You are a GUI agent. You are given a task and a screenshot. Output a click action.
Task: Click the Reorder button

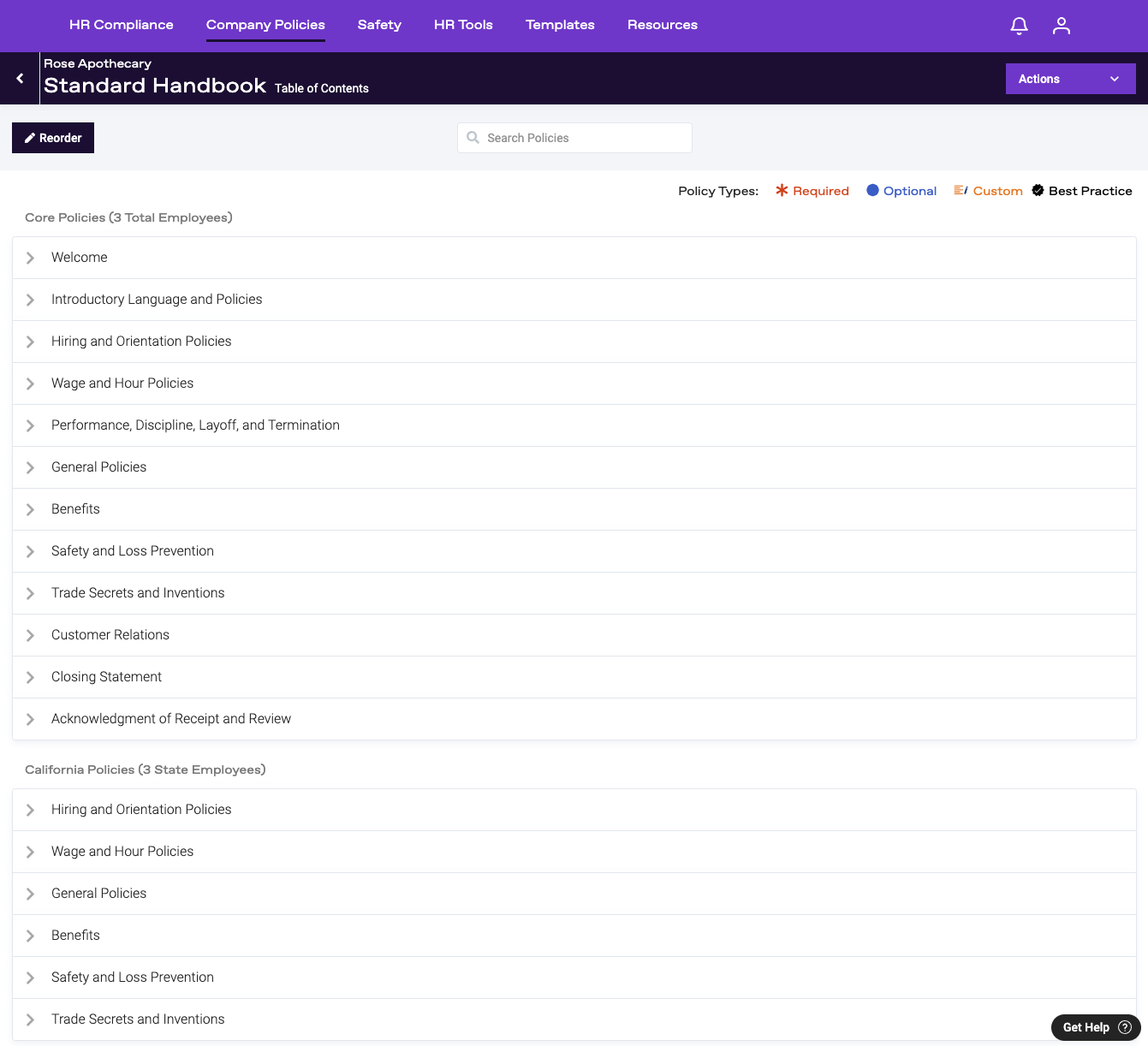click(53, 138)
